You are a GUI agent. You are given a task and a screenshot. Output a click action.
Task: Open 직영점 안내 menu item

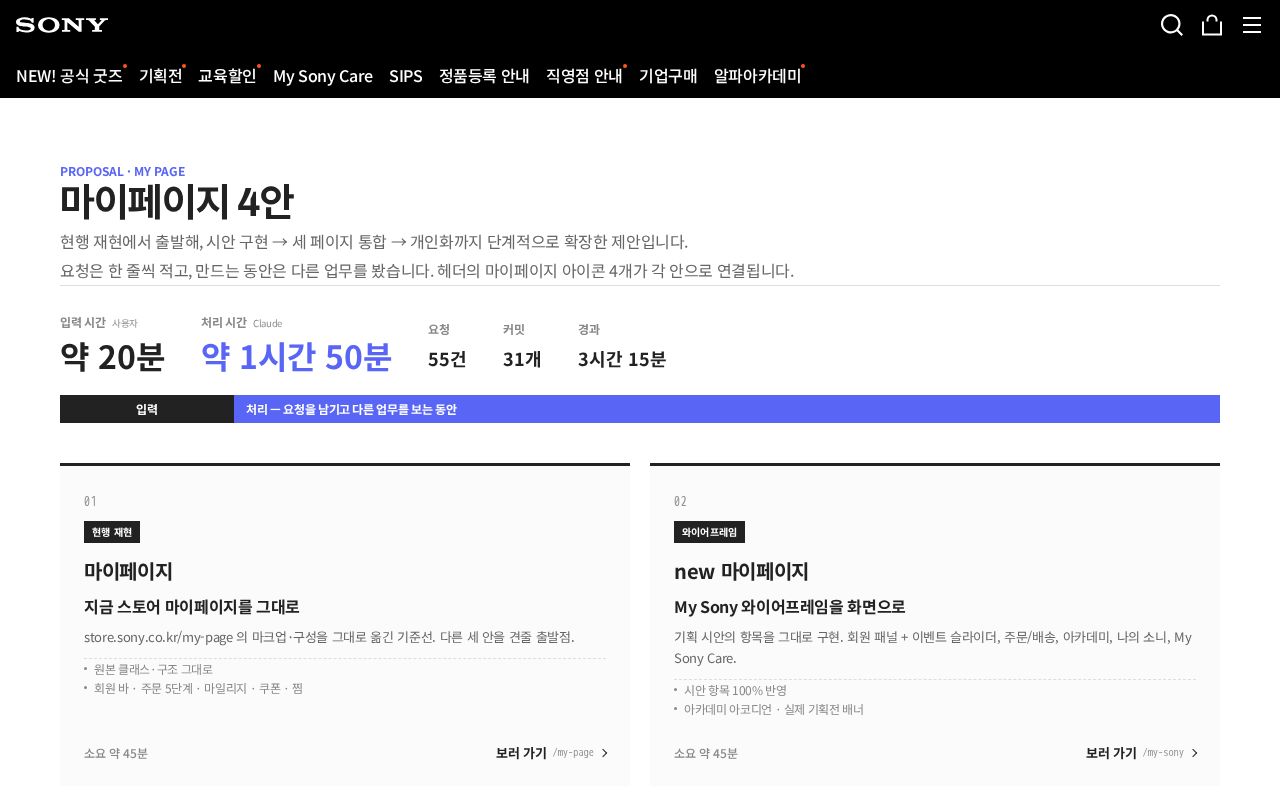584,75
